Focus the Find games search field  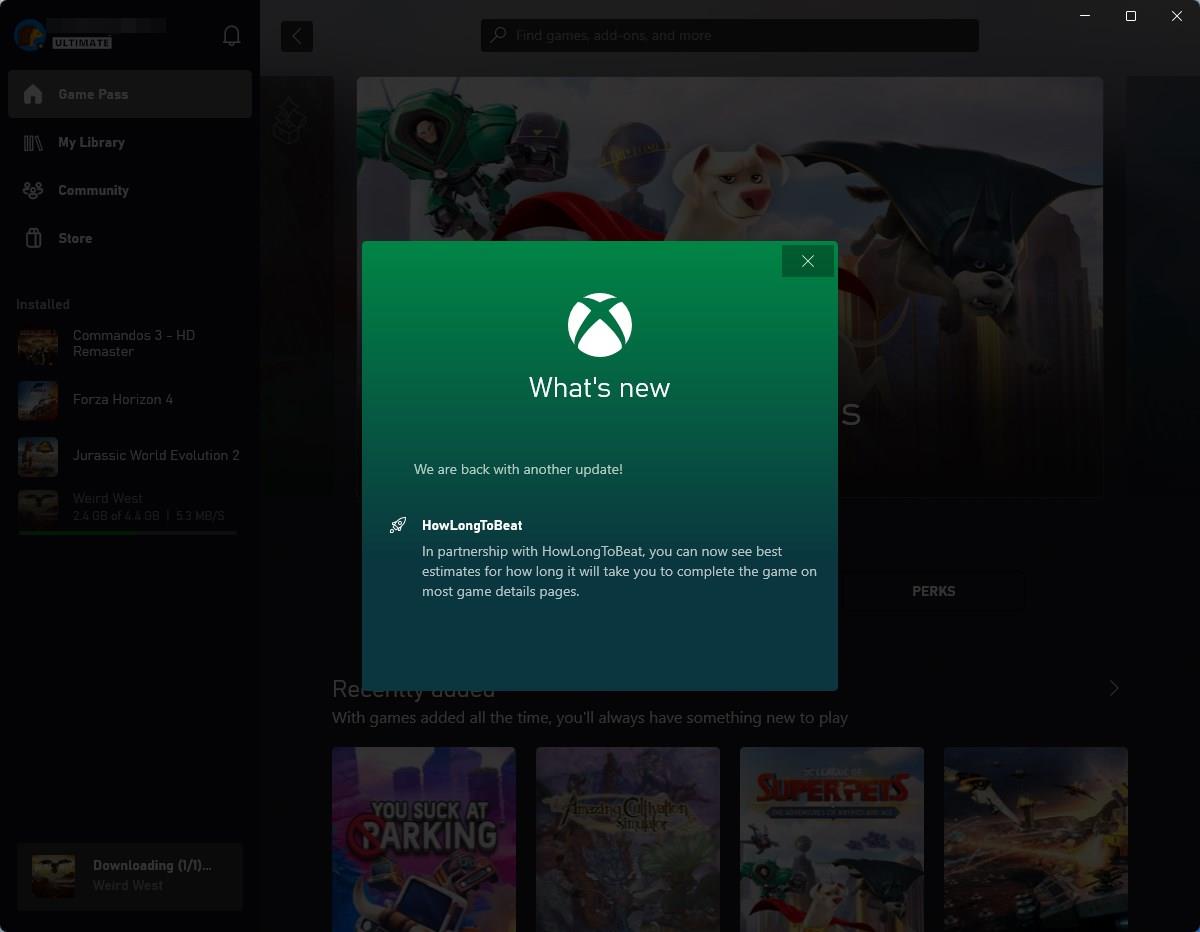[x=730, y=35]
